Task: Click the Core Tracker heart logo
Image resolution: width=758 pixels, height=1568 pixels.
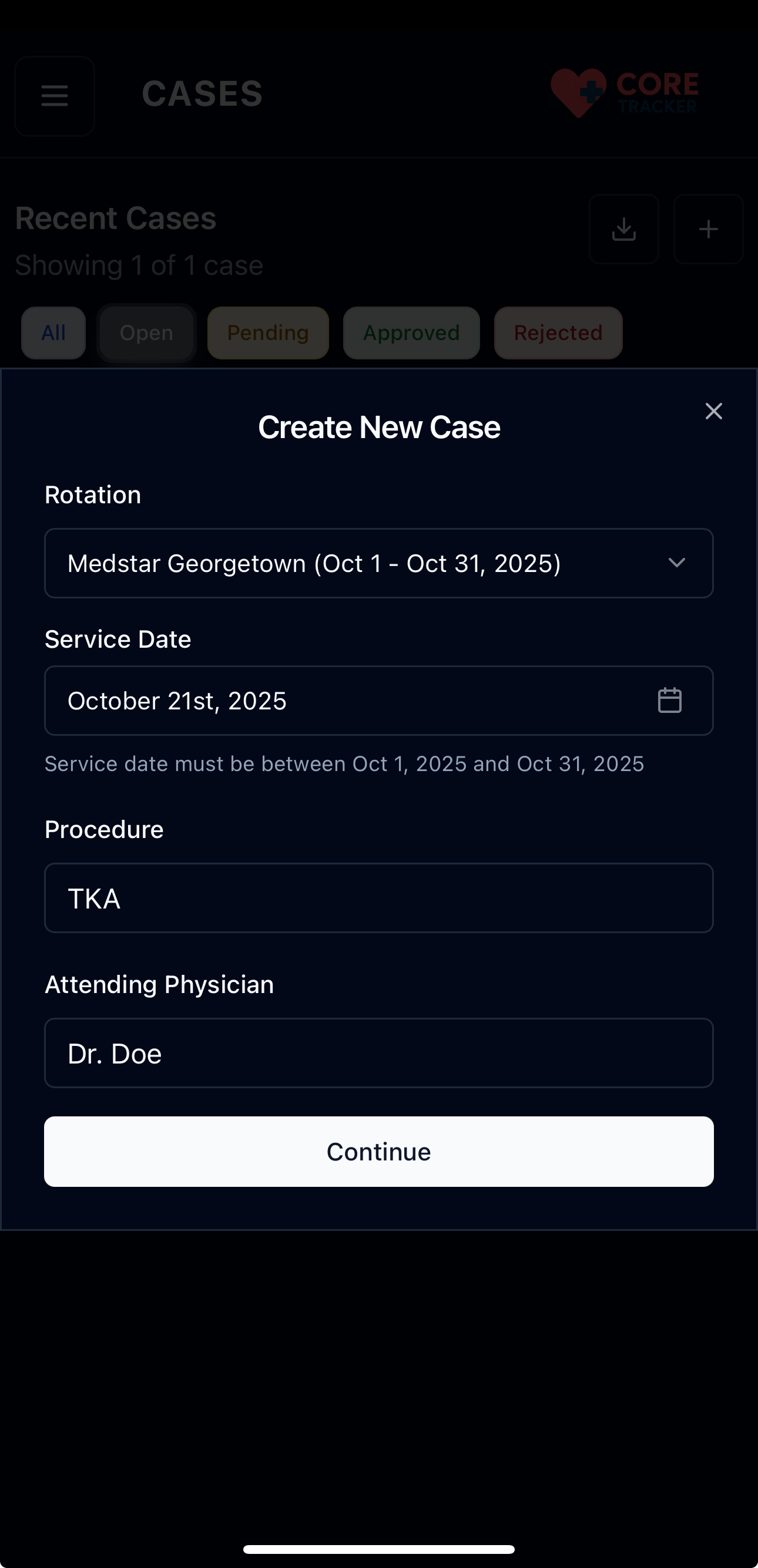Action: tap(578, 93)
